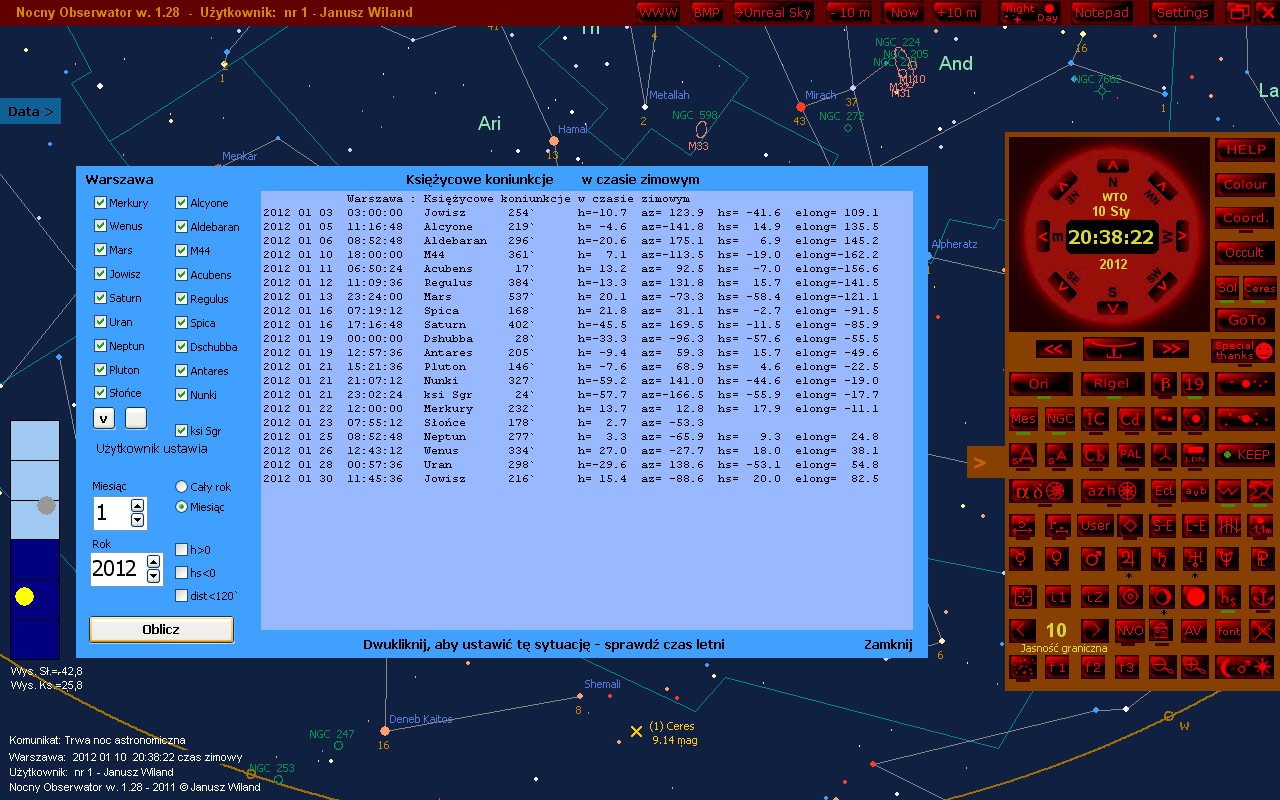The height and width of the screenshot is (800, 1280).
Task: Click the constellation boundaries Cb button
Action: click(1096, 455)
